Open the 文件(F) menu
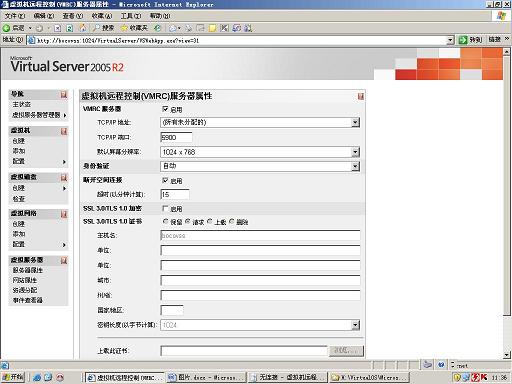The height and width of the screenshot is (384, 512). pos(15,16)
